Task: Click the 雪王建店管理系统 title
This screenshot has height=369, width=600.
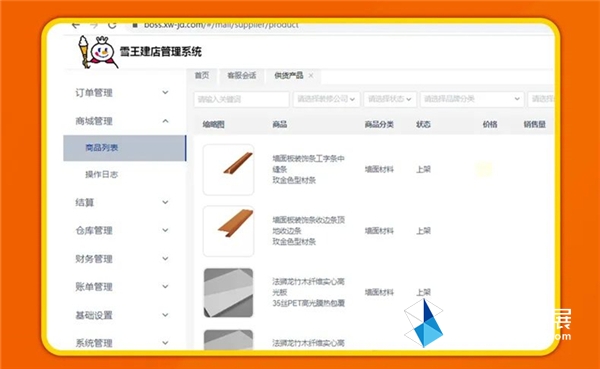Action: [x=161, y=52]
